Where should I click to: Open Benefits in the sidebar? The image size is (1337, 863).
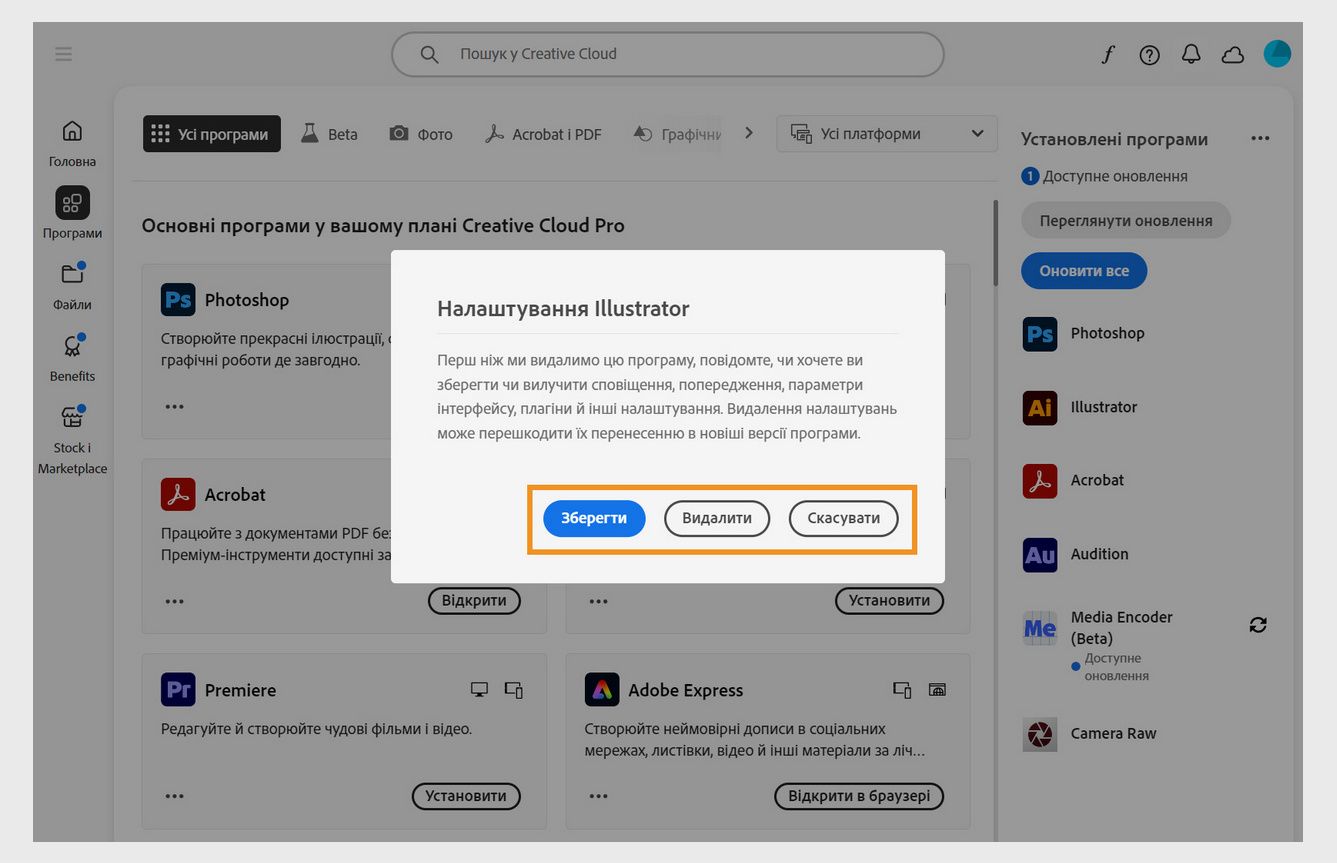click(x=72, y=358)
